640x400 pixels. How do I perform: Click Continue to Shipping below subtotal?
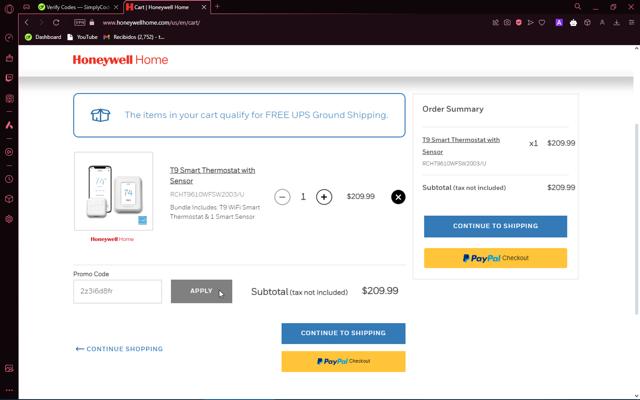coord(343,333)
